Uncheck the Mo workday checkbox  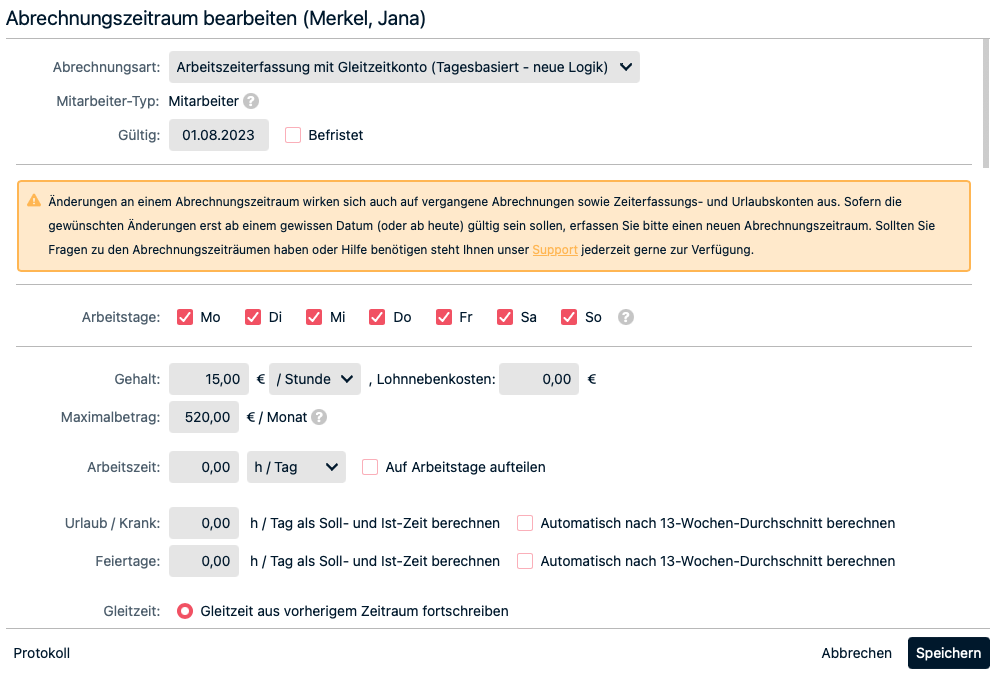pos(185,317)
